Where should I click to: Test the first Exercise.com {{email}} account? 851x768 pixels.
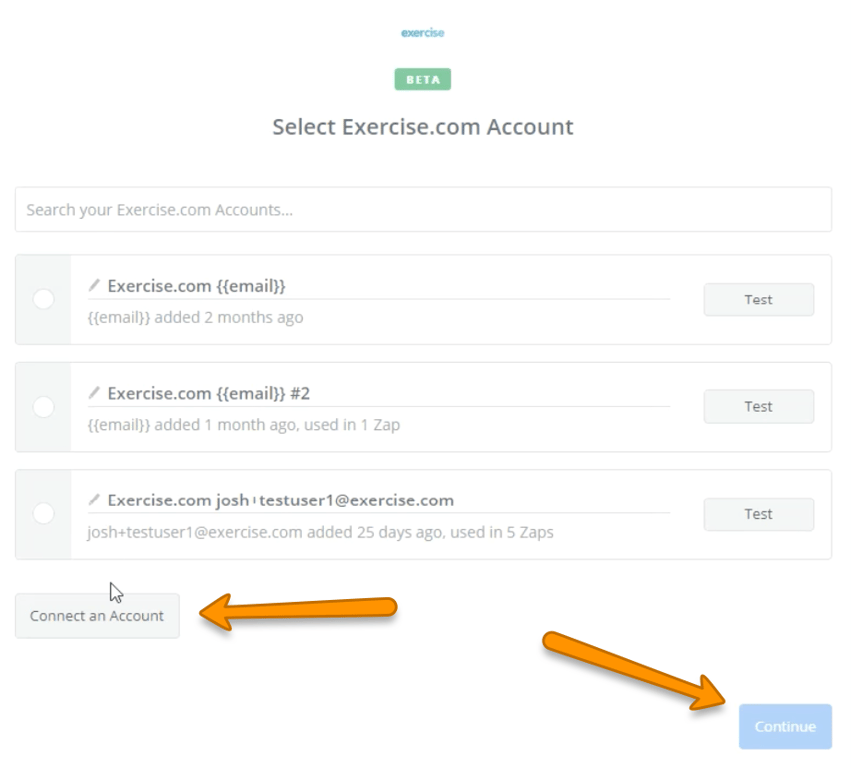point(758,299)
